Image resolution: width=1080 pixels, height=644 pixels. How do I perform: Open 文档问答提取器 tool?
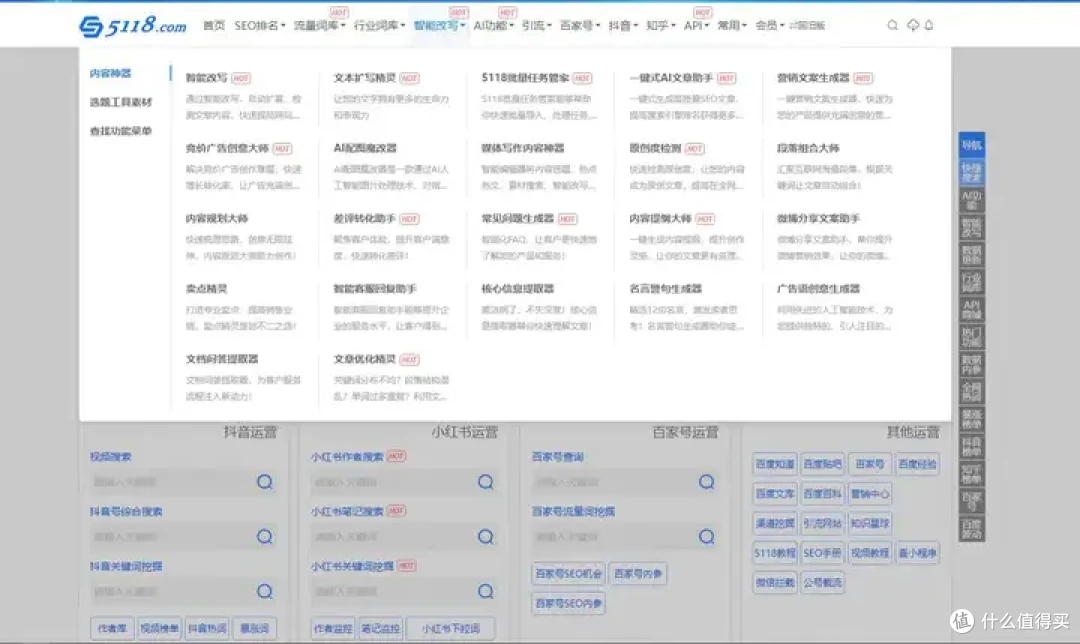222,359
